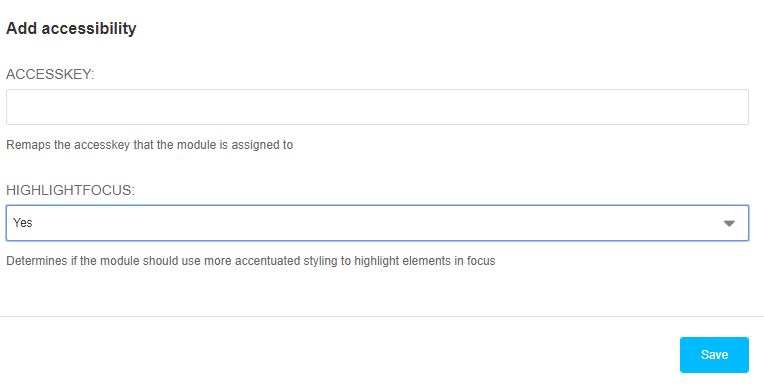
Task: Focus the ACCESSKEY text input
Action: tap(377, 107)
